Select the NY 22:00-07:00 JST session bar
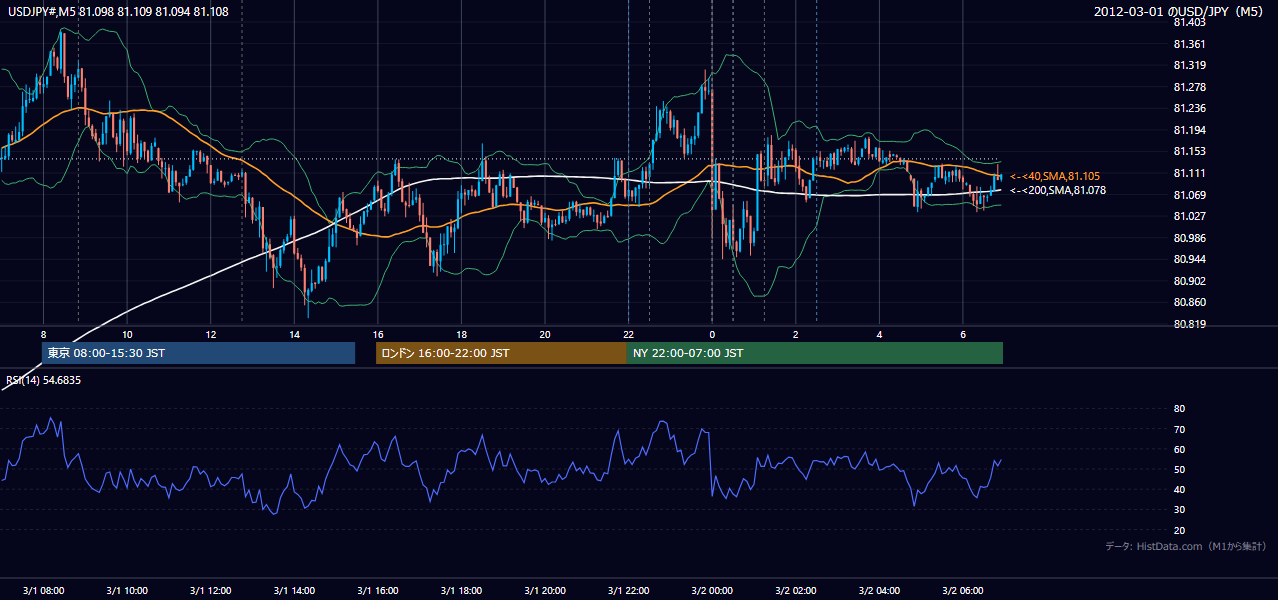 pos(815,353)
